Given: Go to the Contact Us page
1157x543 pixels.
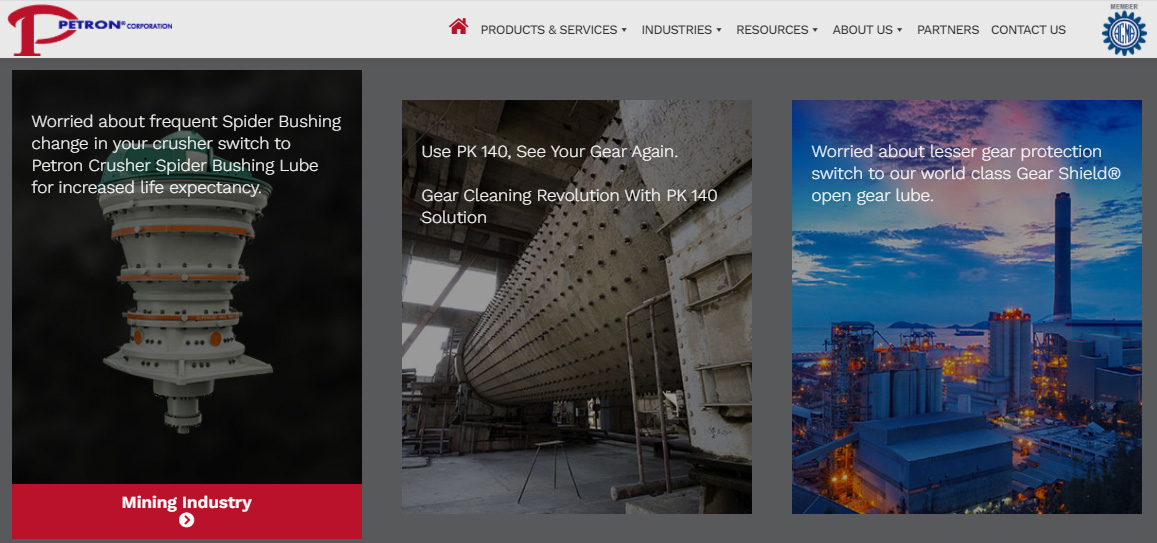Looking at the screenshot, I should pyautogui.click(x=1028, y=30).
